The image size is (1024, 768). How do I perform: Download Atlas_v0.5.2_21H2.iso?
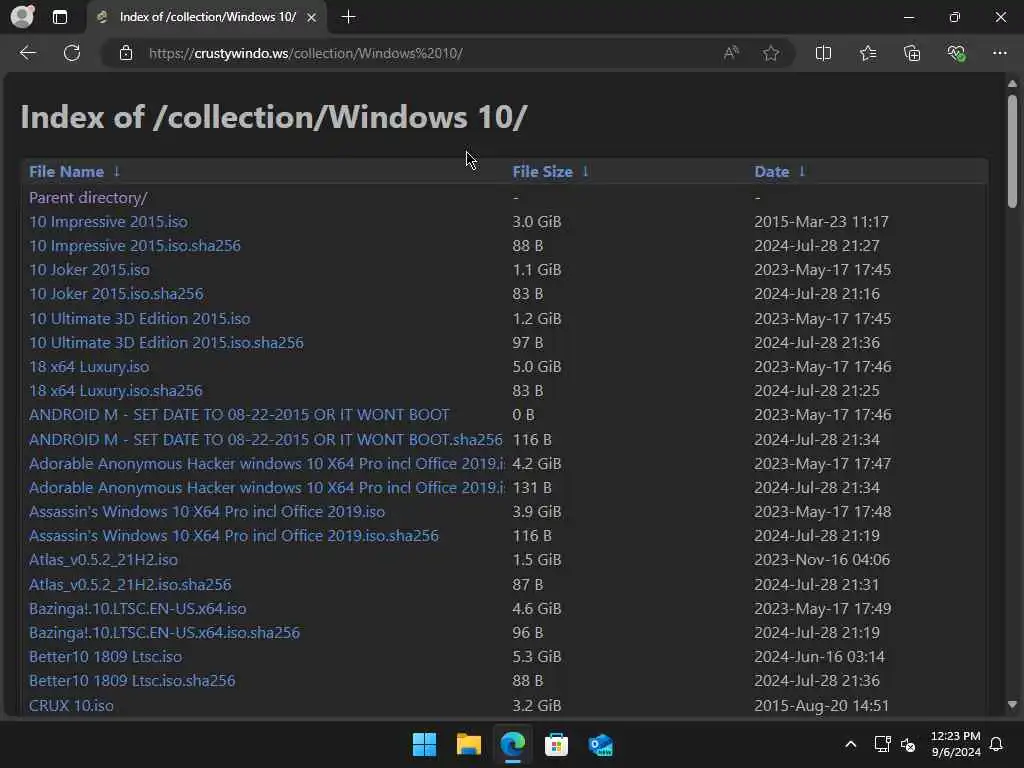(x=103, y=560)
